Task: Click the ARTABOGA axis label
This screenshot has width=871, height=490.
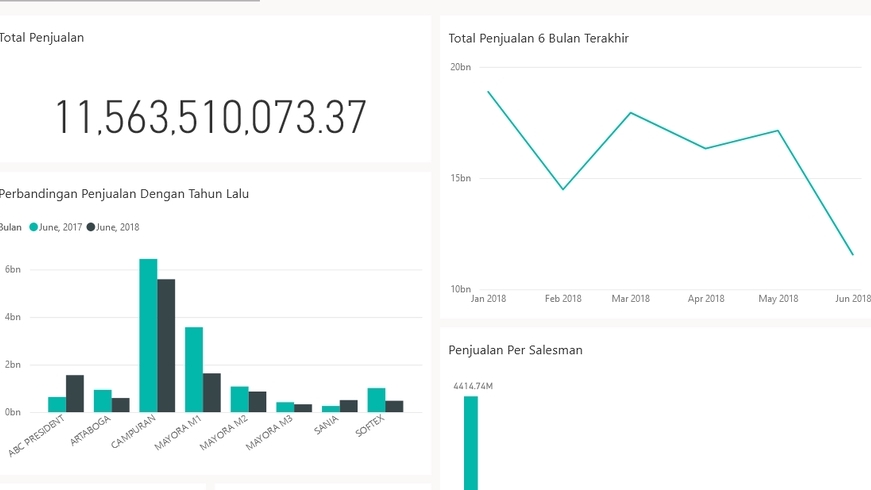Action: (x=90, y=431)
